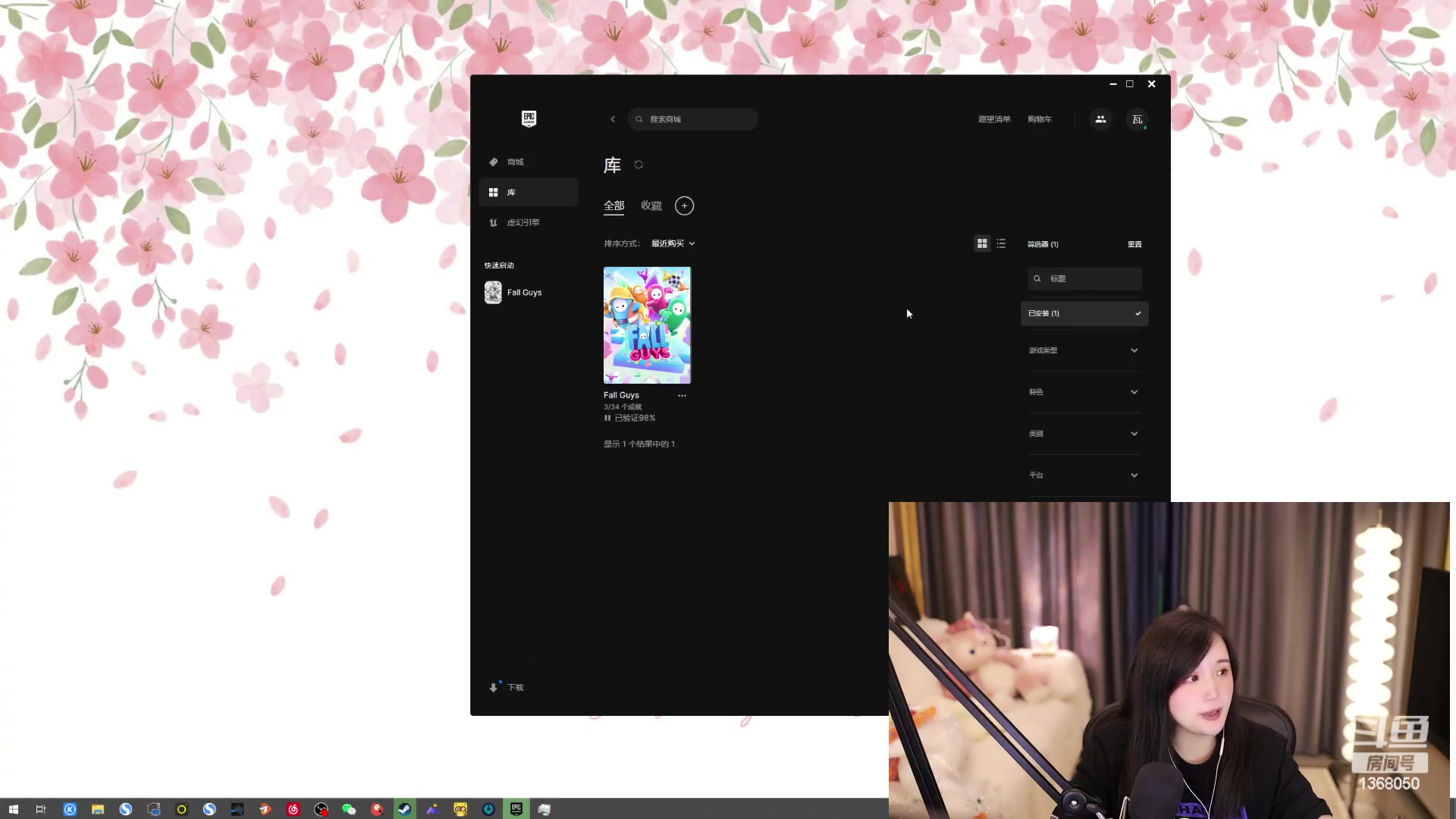Open OBS Studio from the taskbar
The image size is (1456, 819).
click(x=321, y=809)
